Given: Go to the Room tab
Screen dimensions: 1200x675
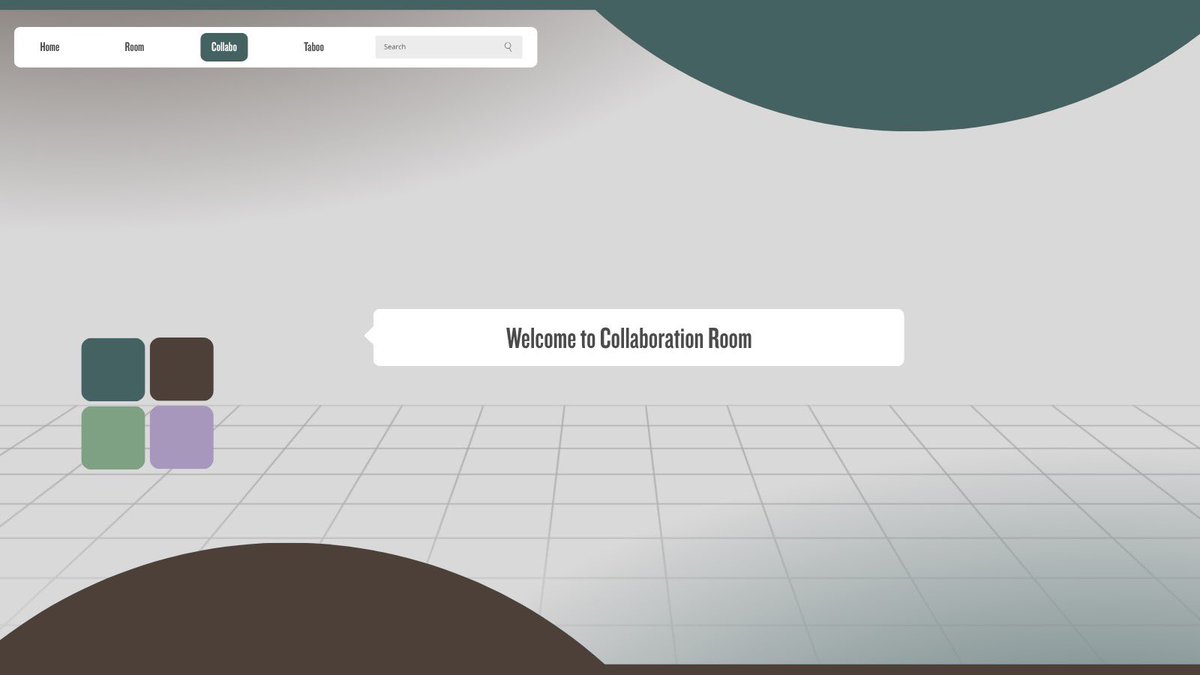Looking at the screenshot, I should [x=134, y=47].
